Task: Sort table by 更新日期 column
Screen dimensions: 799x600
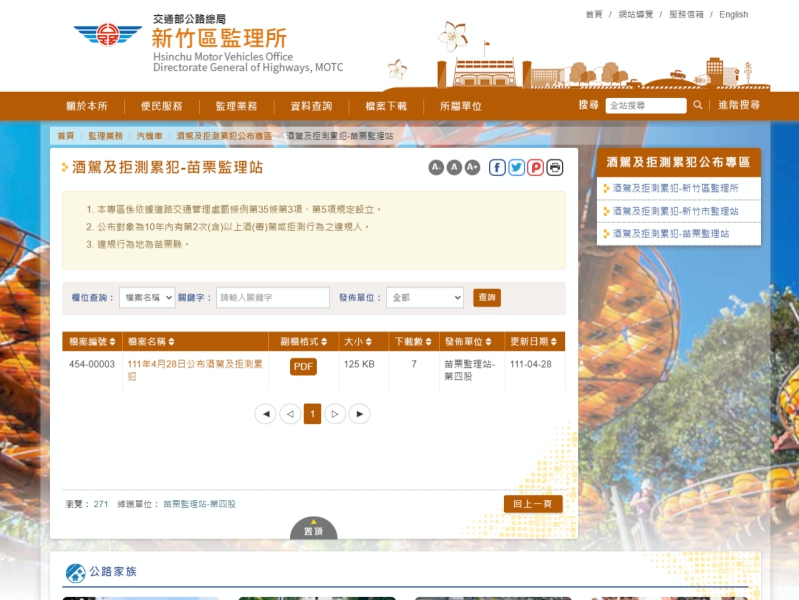Action: (534, 342)
